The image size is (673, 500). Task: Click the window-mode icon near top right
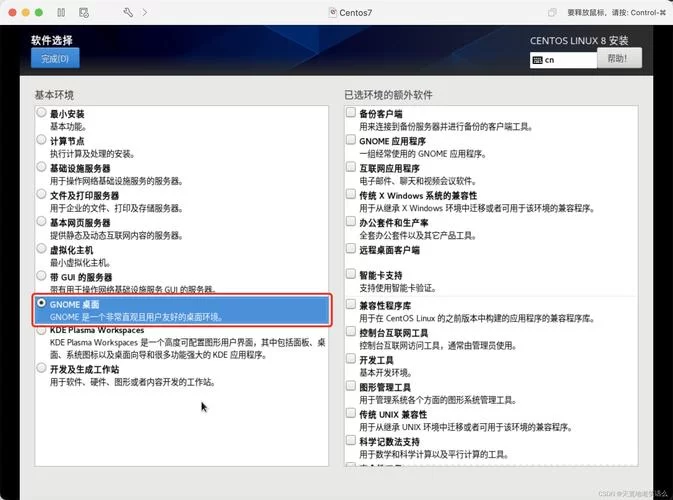coord(552,12)
